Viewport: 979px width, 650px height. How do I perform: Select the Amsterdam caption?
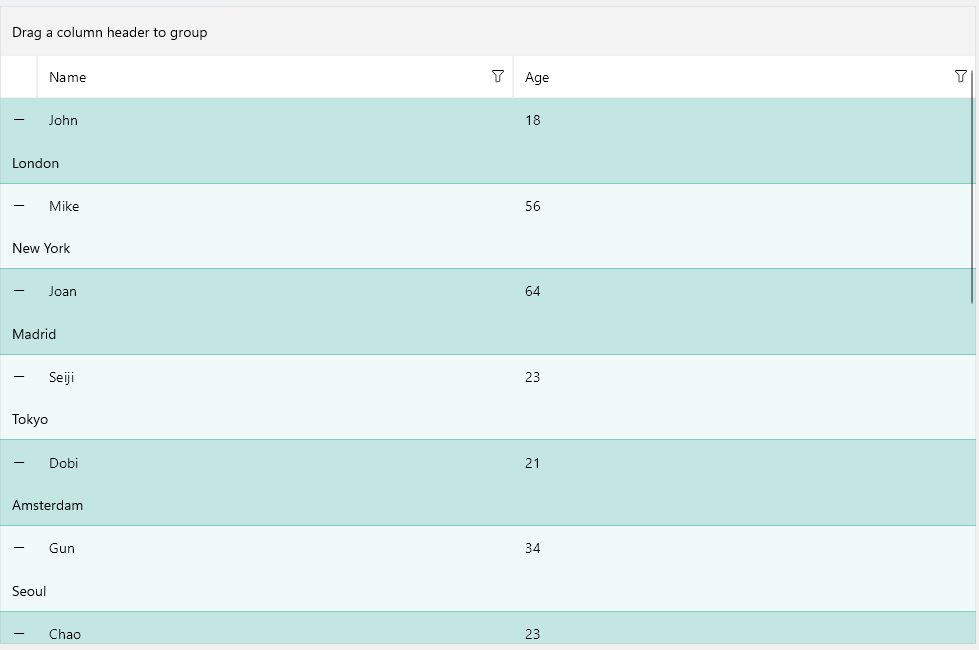tap(47, 505)
